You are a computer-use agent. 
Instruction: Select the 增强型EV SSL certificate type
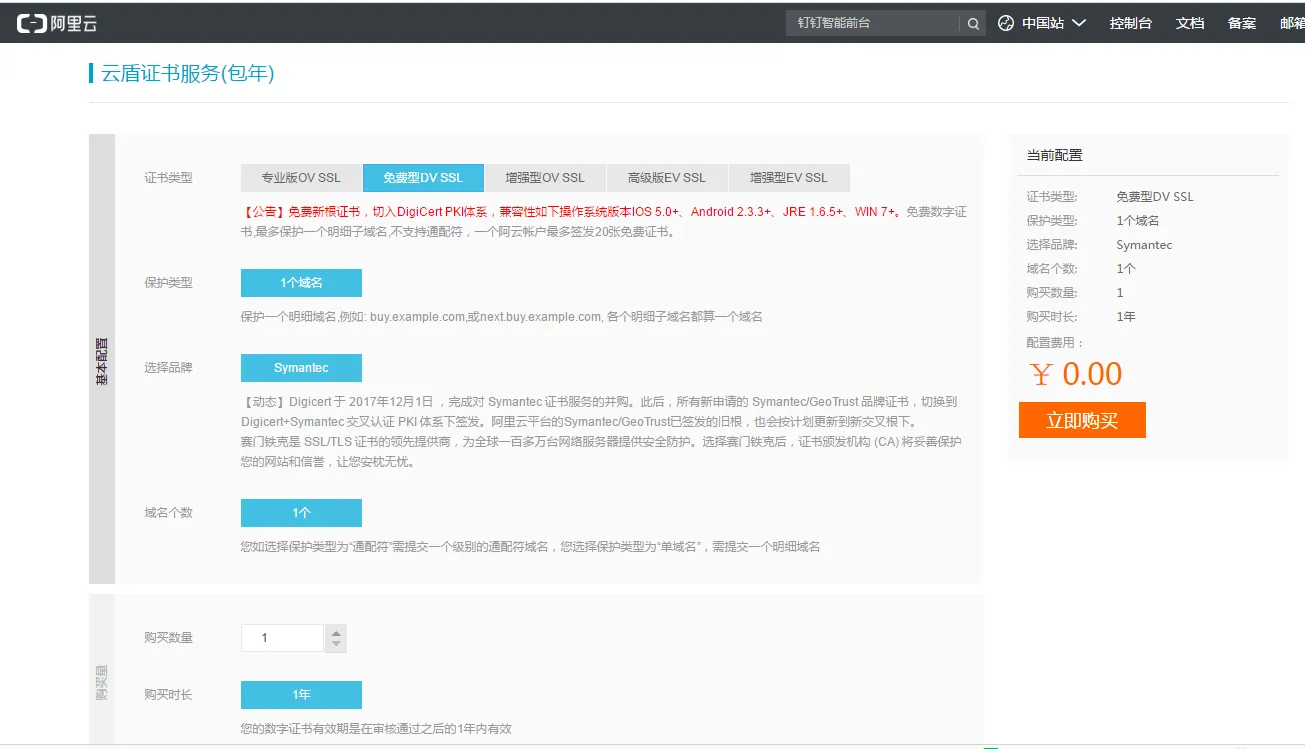[x=789, y=178]
